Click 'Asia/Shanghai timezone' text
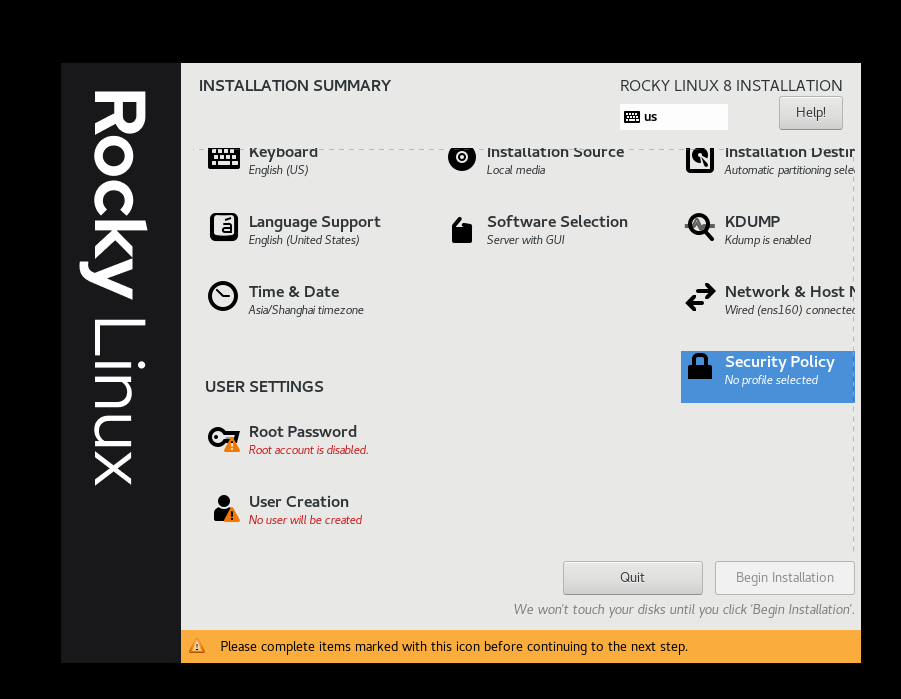901x699 pixels. 306,310
